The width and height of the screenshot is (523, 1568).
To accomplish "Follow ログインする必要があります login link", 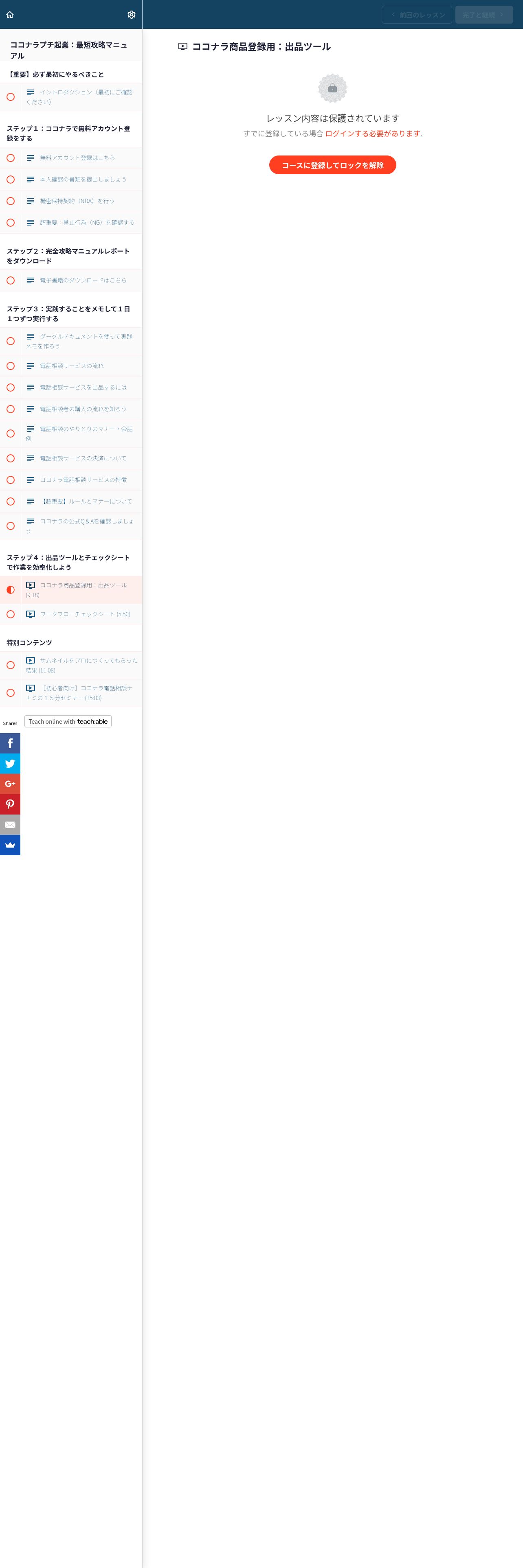I will pos(373,133).
